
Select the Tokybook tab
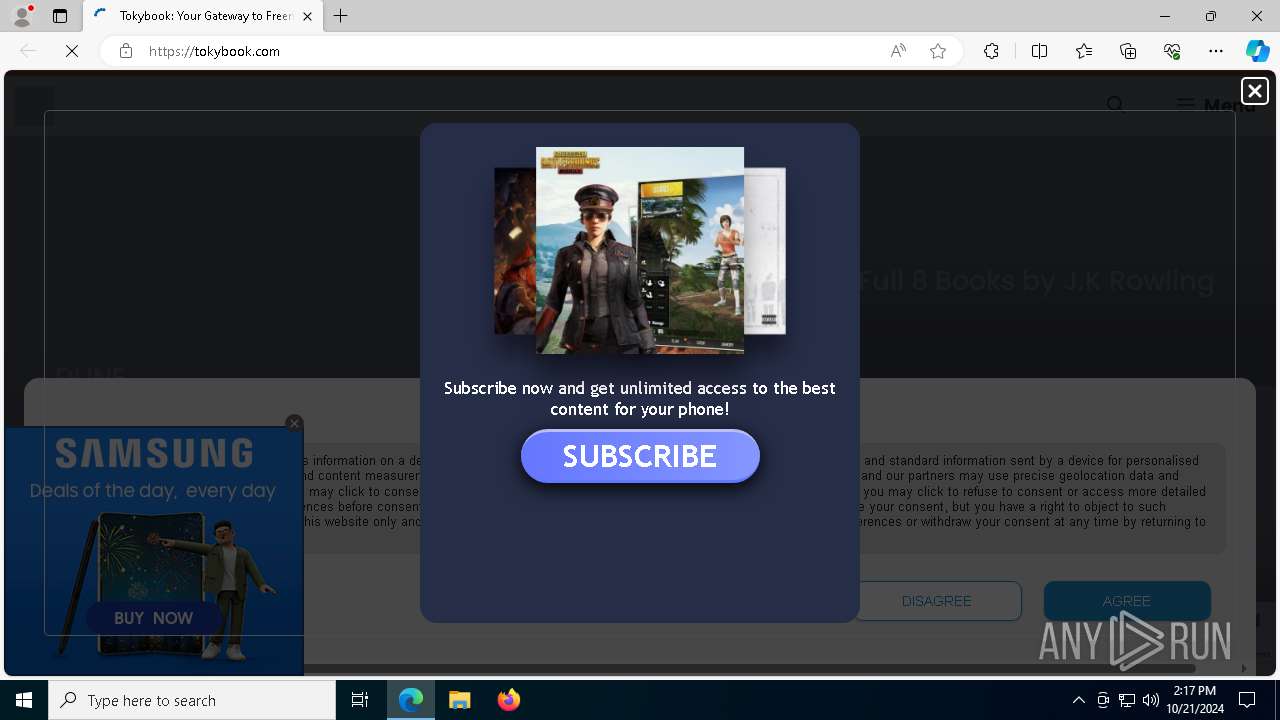202,16
